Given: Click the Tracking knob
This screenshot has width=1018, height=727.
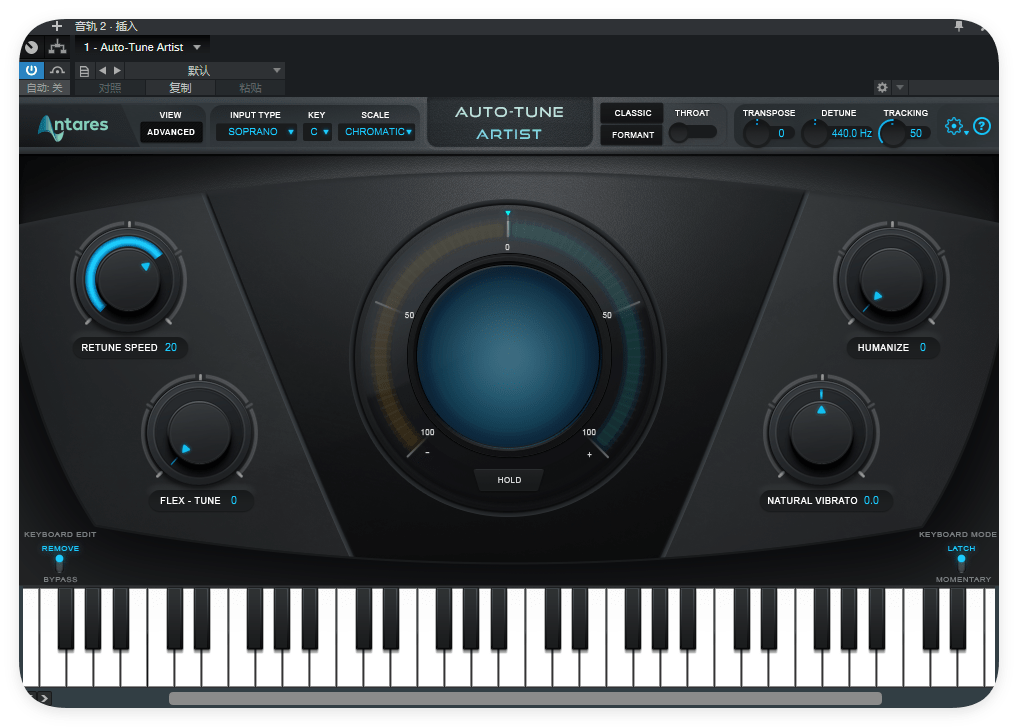Looking at the screenshot, I should (x=892, y=133).
